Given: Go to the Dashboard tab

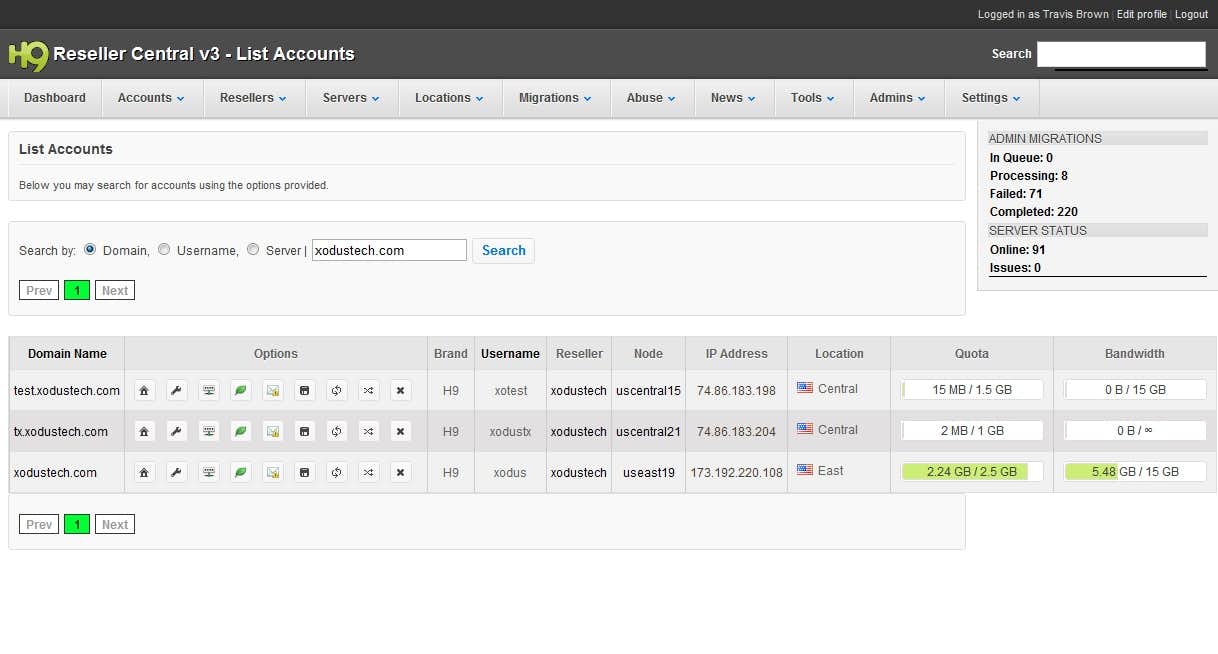Looking at the screenshot, I should (55, 98).
